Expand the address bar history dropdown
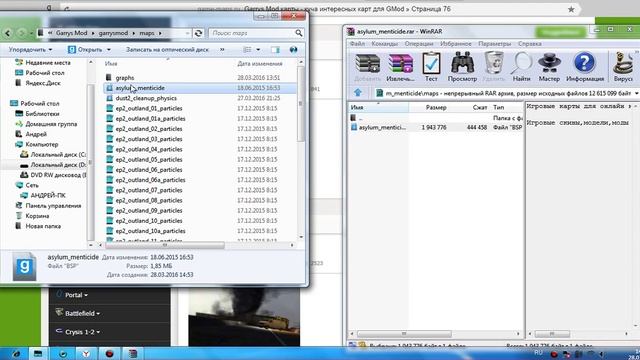This screenshot has width=640, height=360. [x=187, y=33]
